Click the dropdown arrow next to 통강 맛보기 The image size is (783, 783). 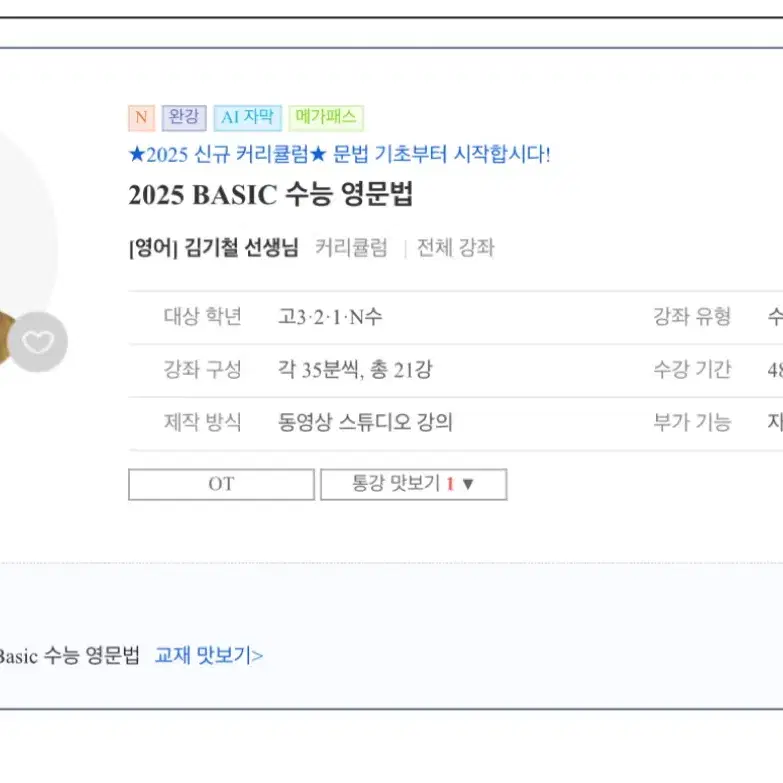click(468, 484)
